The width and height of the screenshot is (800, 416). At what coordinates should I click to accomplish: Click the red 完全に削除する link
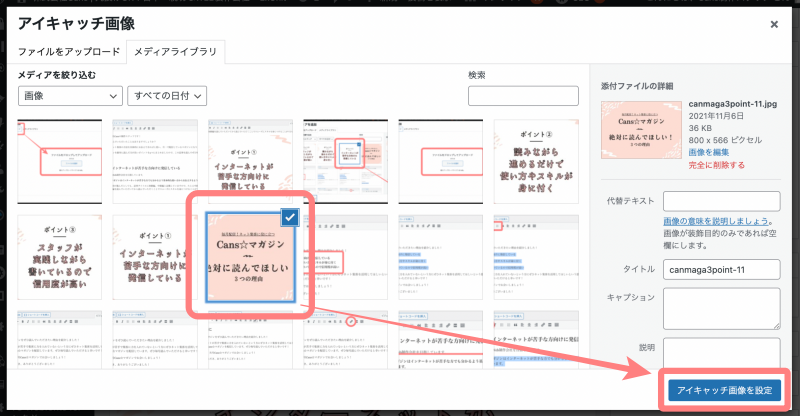click(x=717, y=165)
